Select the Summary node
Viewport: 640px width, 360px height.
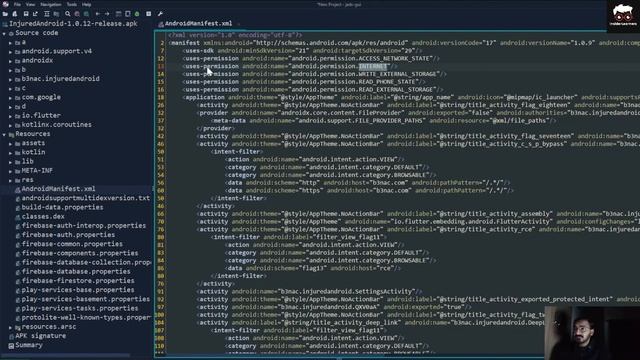(29, 345)
